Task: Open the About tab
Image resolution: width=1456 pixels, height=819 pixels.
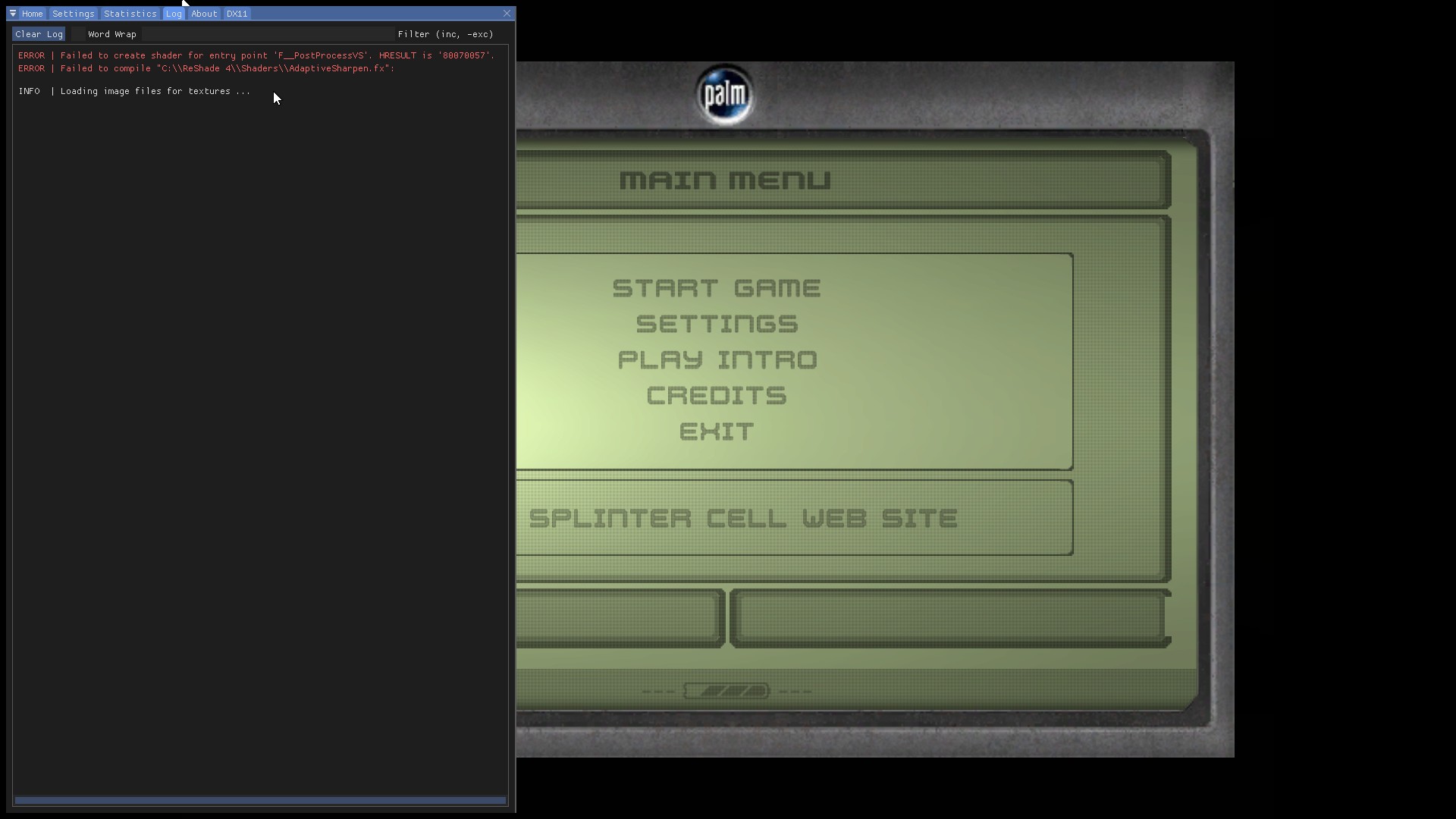Action: coord(204,14)
